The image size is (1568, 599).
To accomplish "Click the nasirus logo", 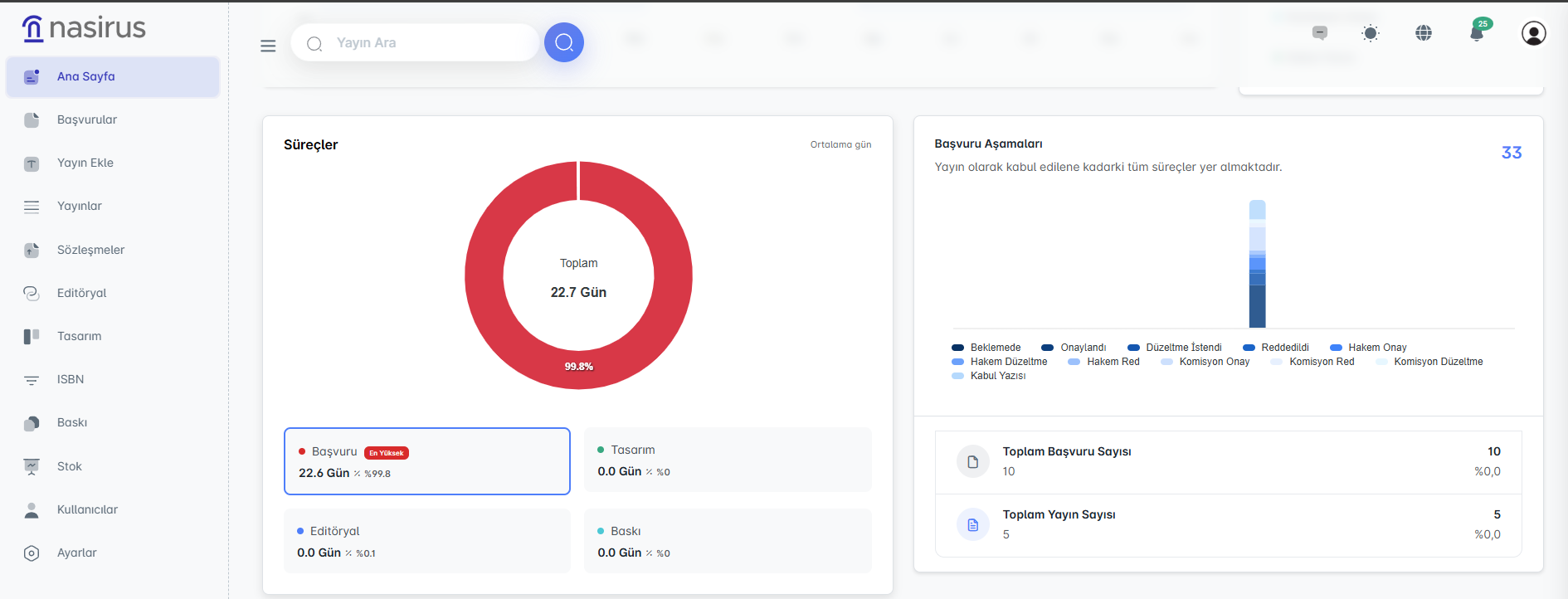I will 84,28.
